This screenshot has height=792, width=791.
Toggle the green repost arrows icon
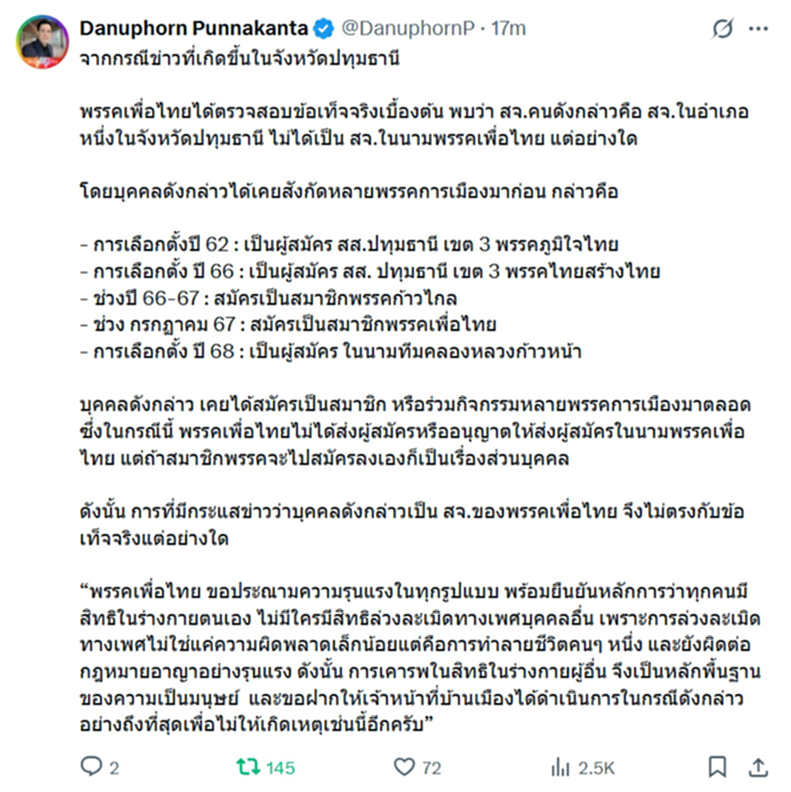point(248,767)
